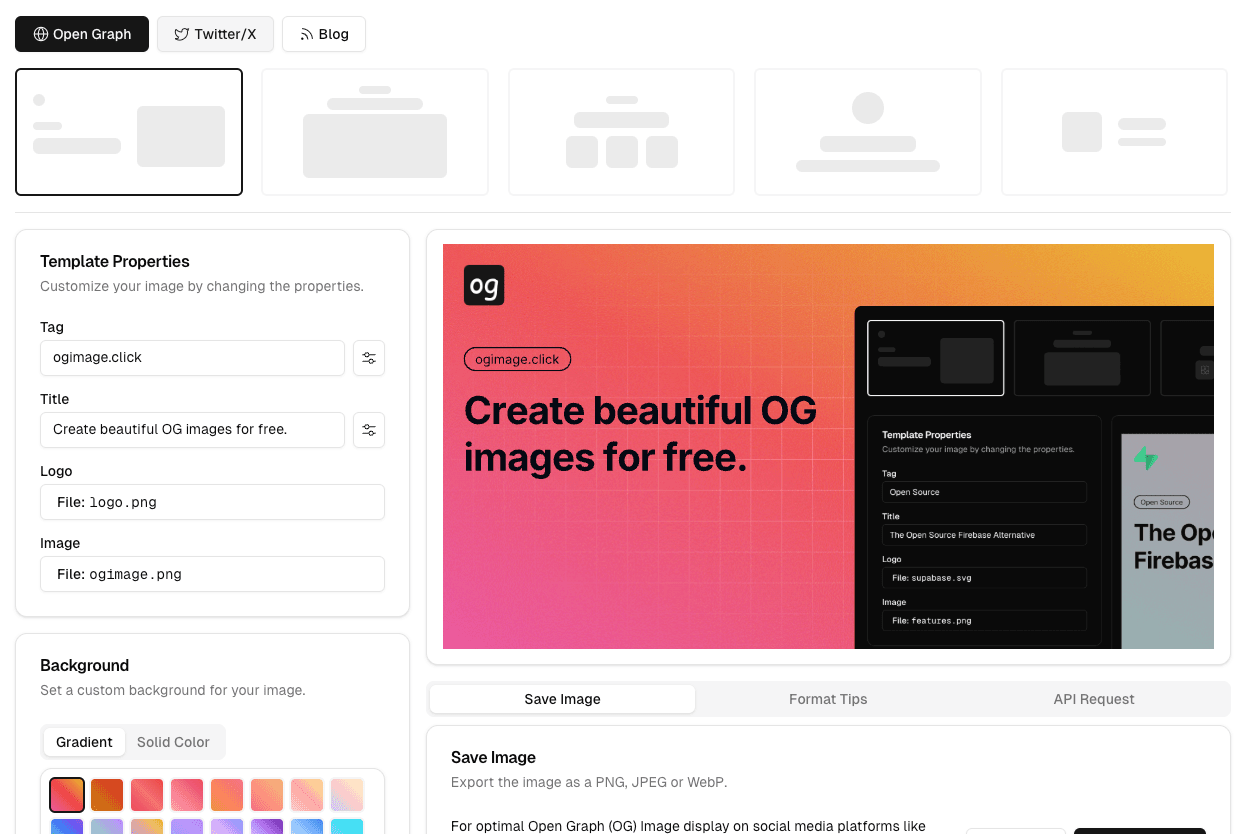This screenshot has width=1243, height=834.
Task: Click the Tag input containing ogimage.click
Action: 192,358
